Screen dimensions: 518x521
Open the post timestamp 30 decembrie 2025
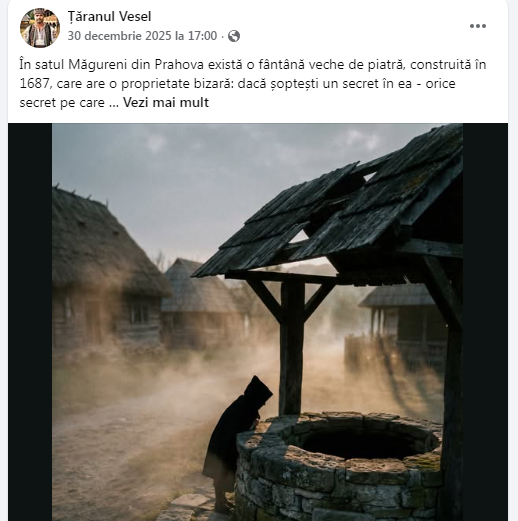point(142,36)
